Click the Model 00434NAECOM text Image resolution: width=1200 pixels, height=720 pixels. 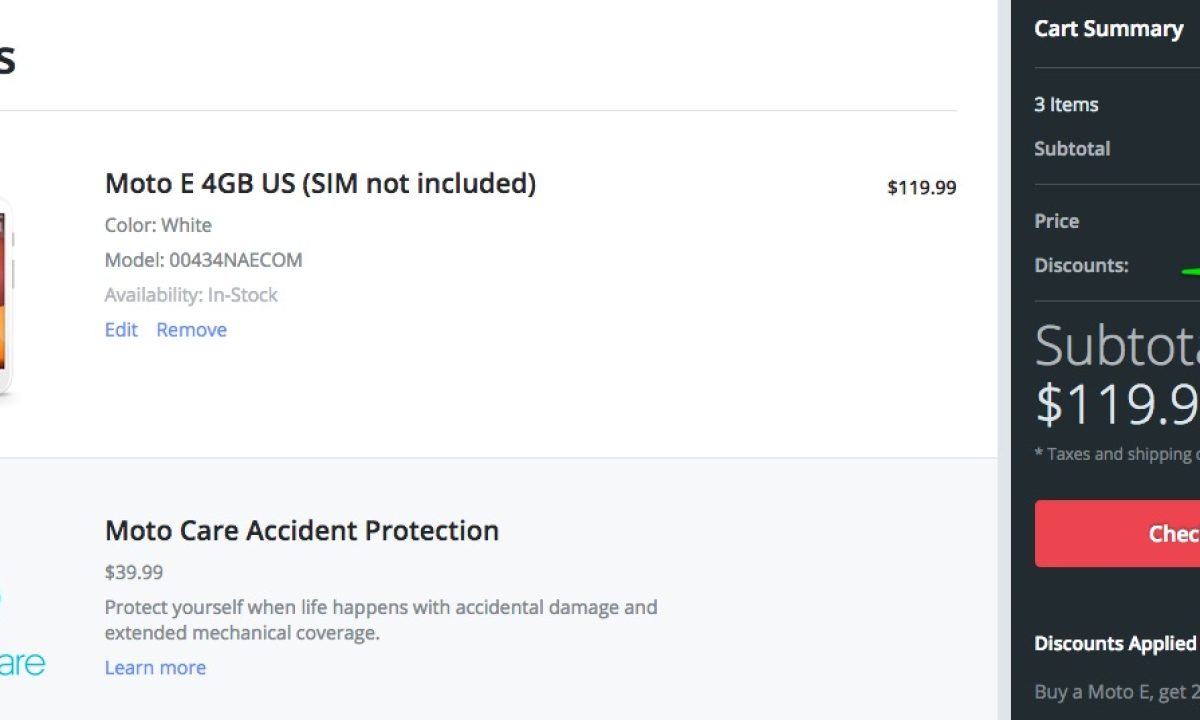[x=203, y=260]
